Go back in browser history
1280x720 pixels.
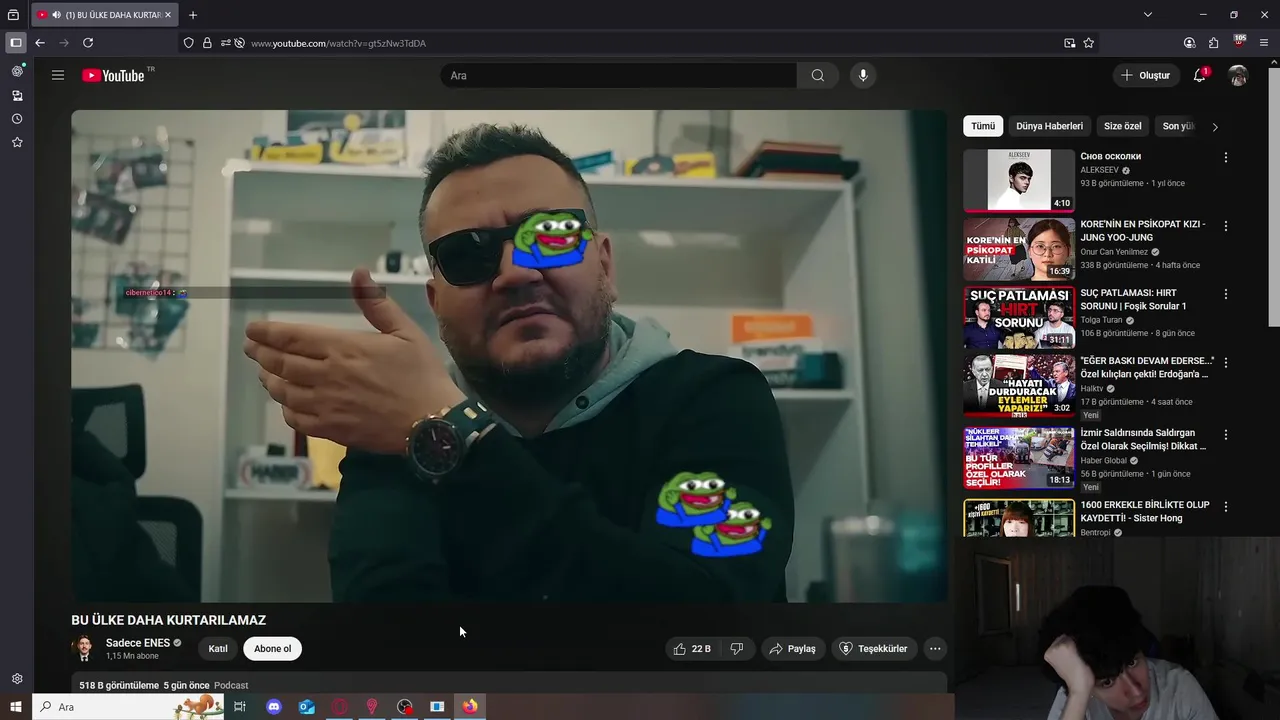pyautogui.click(x=40, y=43)
